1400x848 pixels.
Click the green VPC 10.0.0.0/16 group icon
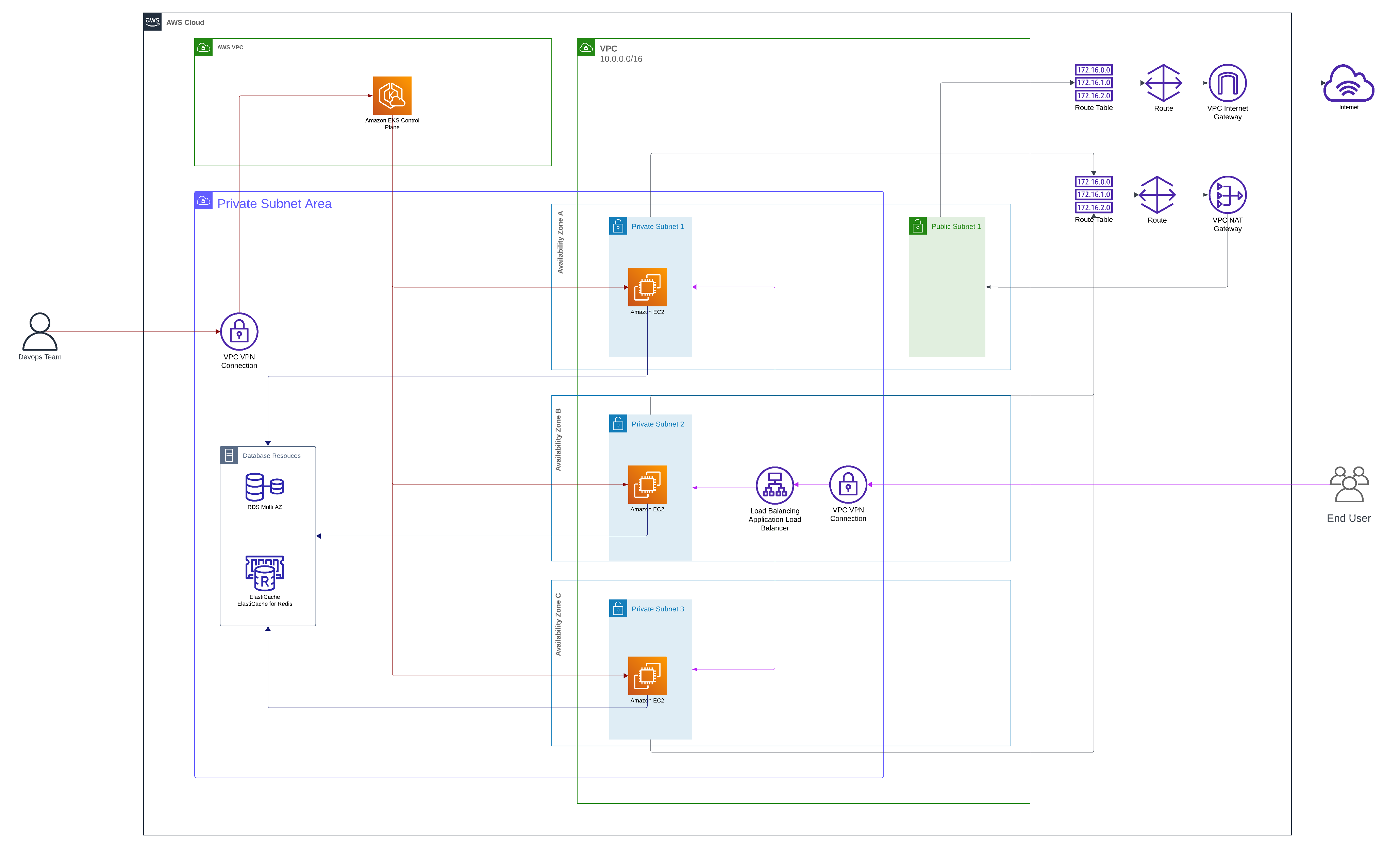[x=586, y=47]
